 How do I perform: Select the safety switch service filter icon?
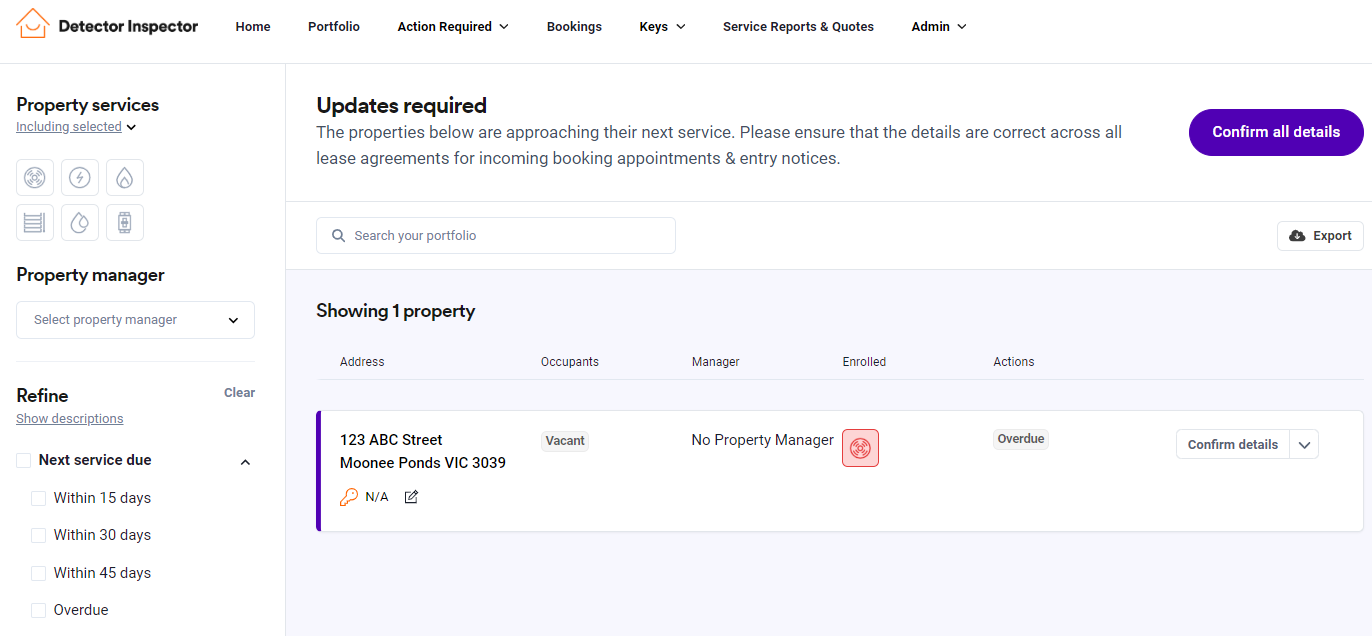click(124, 222)
